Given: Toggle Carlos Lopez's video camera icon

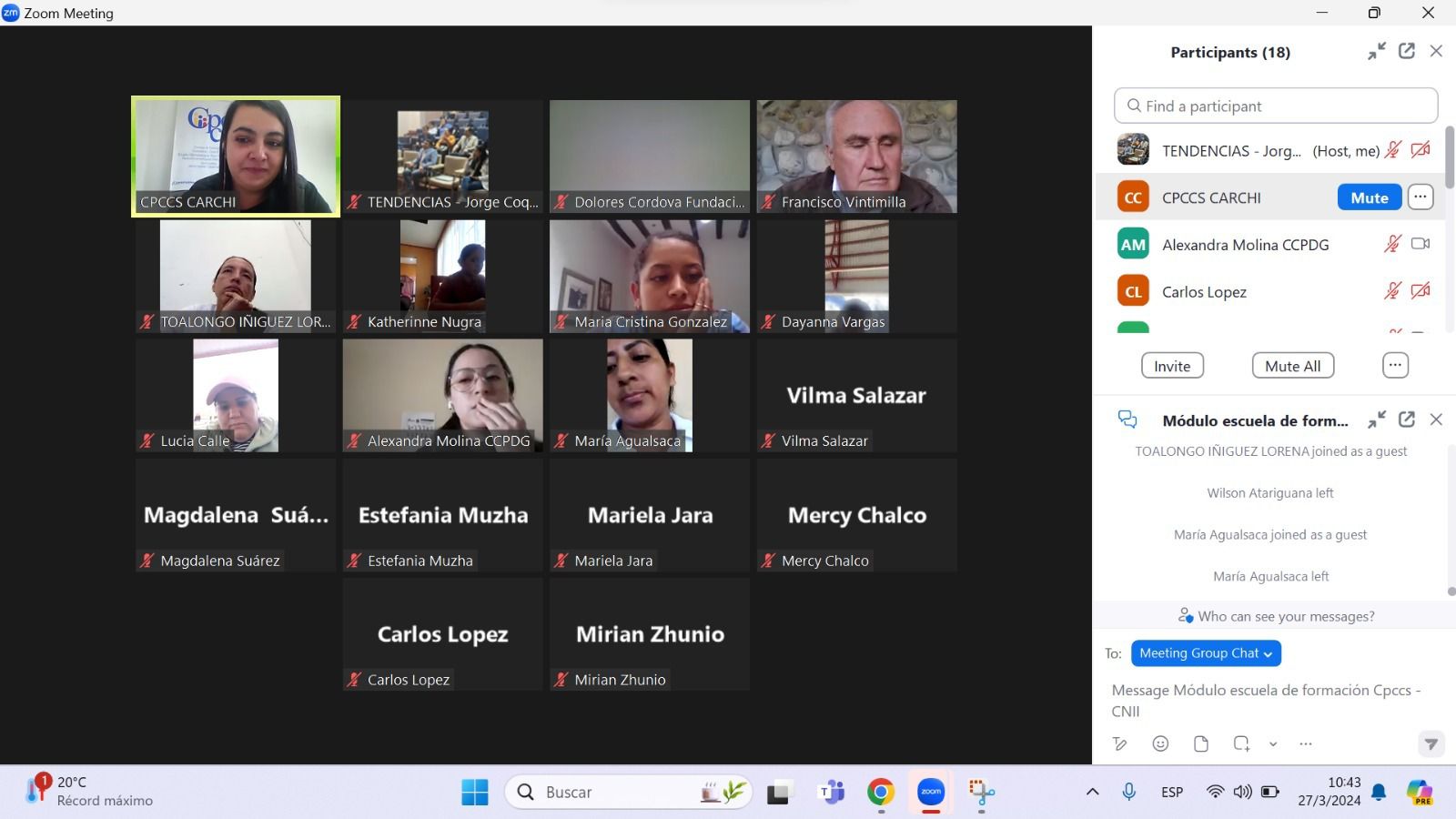Looking at the screenshot, I should [x=1421, y=291].
